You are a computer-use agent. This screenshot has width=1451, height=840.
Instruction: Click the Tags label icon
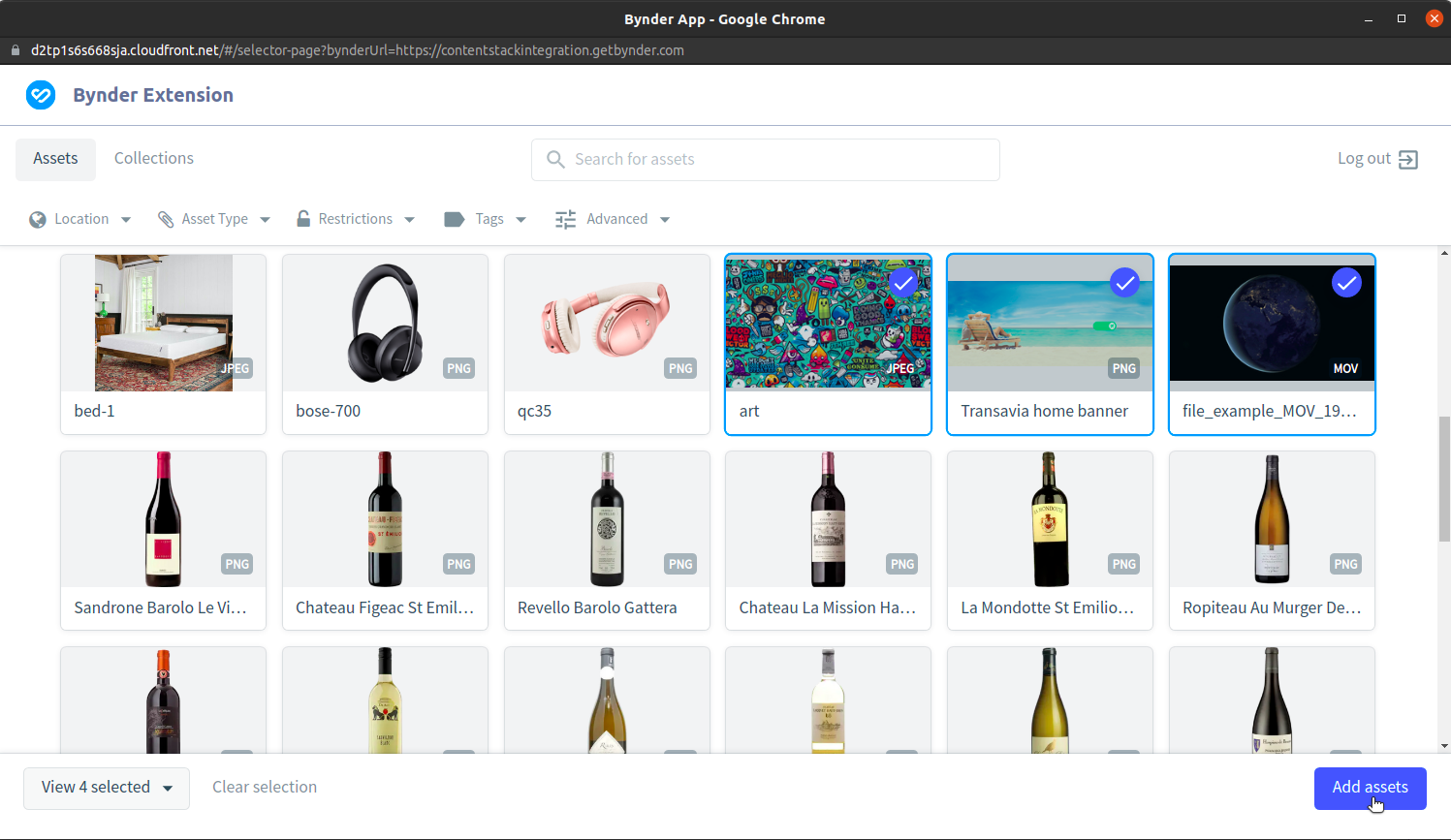[x=454, y=219]
